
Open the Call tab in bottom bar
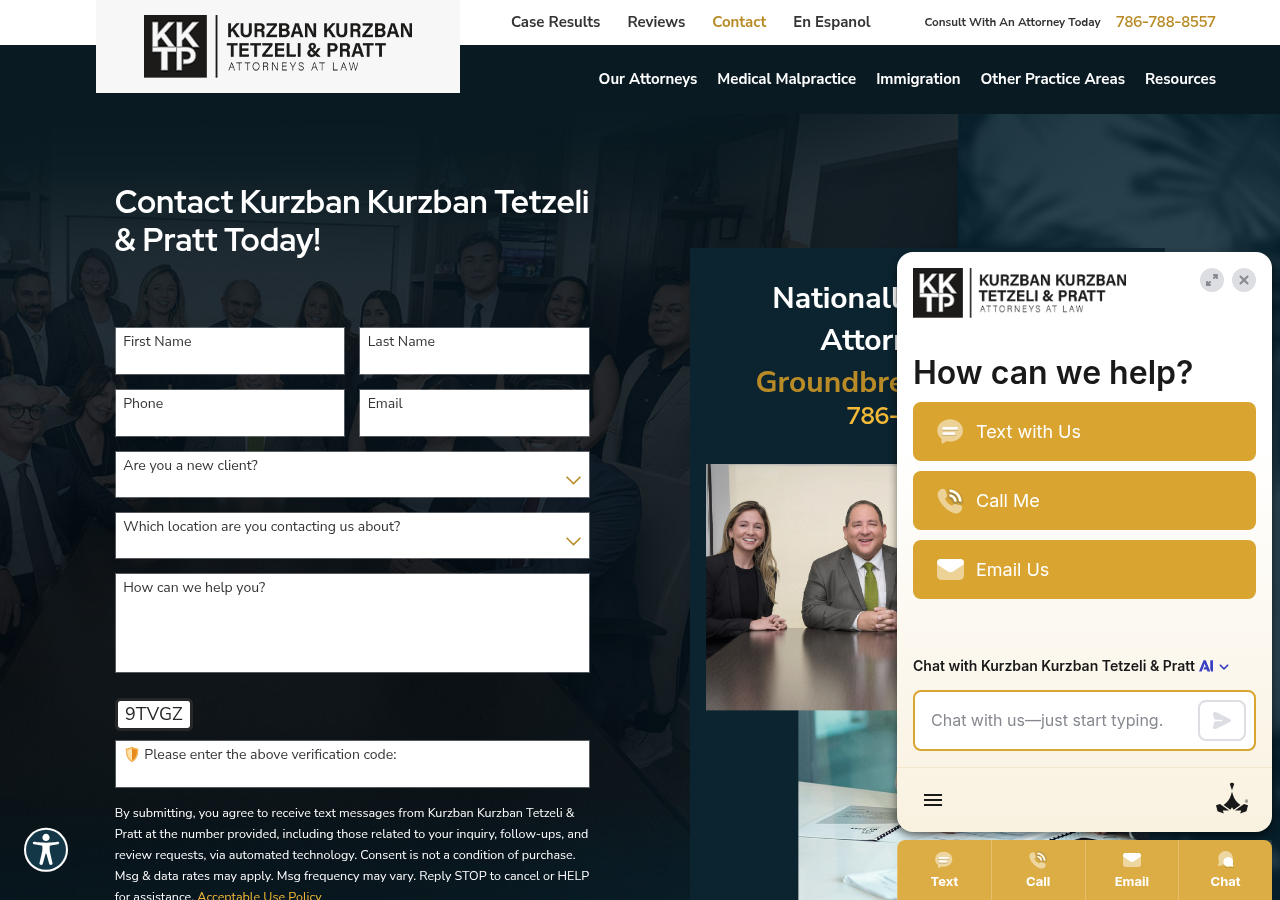point(1038,870)
